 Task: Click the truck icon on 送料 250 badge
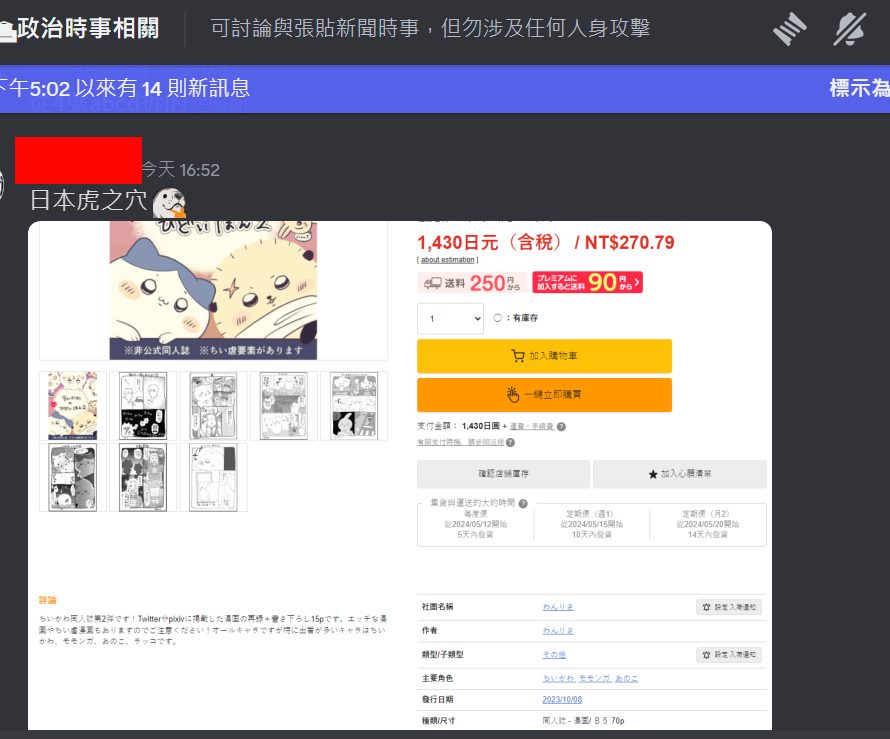pyautogui.click(x=433, y=283)
